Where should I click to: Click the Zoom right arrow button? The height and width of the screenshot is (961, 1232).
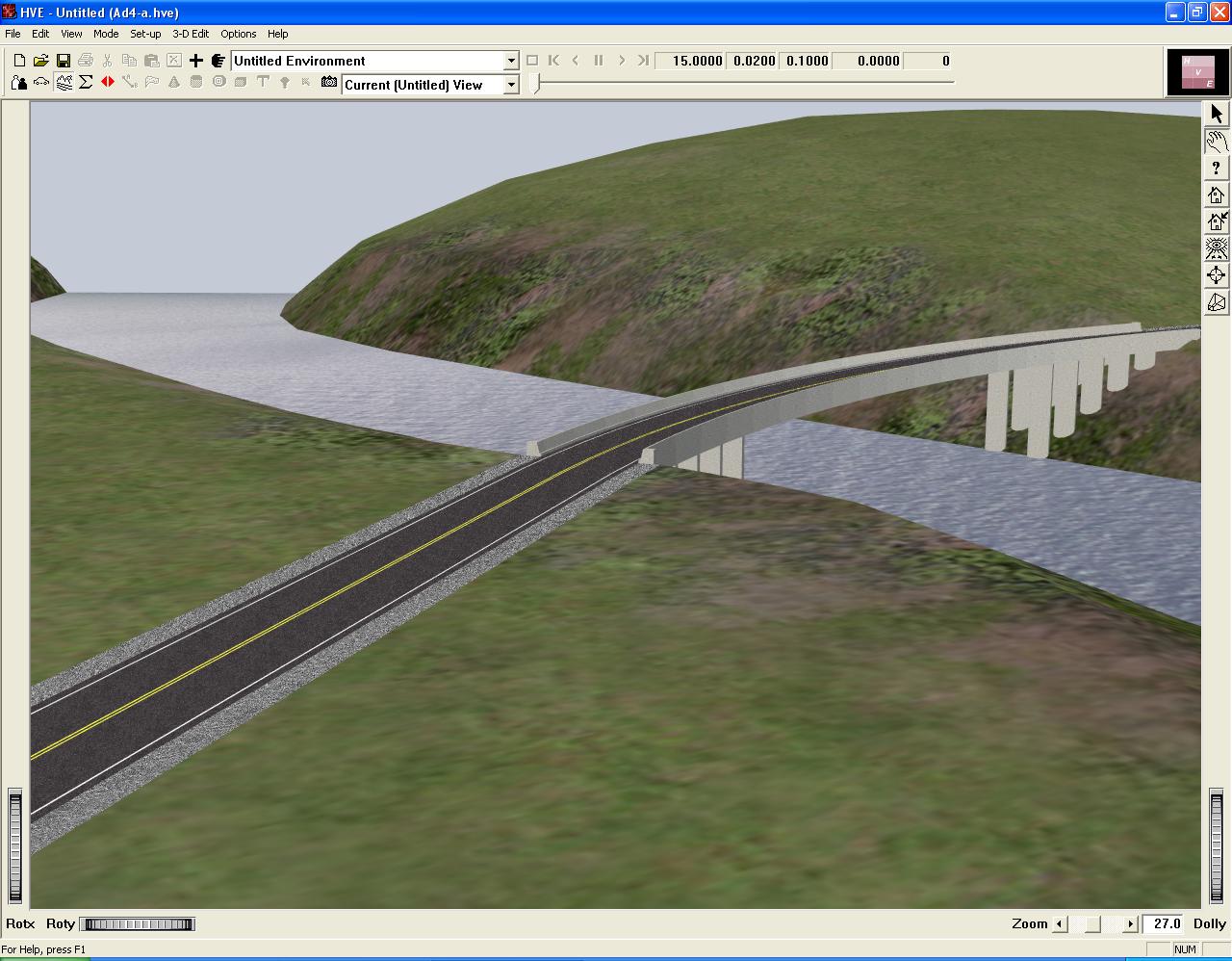1130,924
